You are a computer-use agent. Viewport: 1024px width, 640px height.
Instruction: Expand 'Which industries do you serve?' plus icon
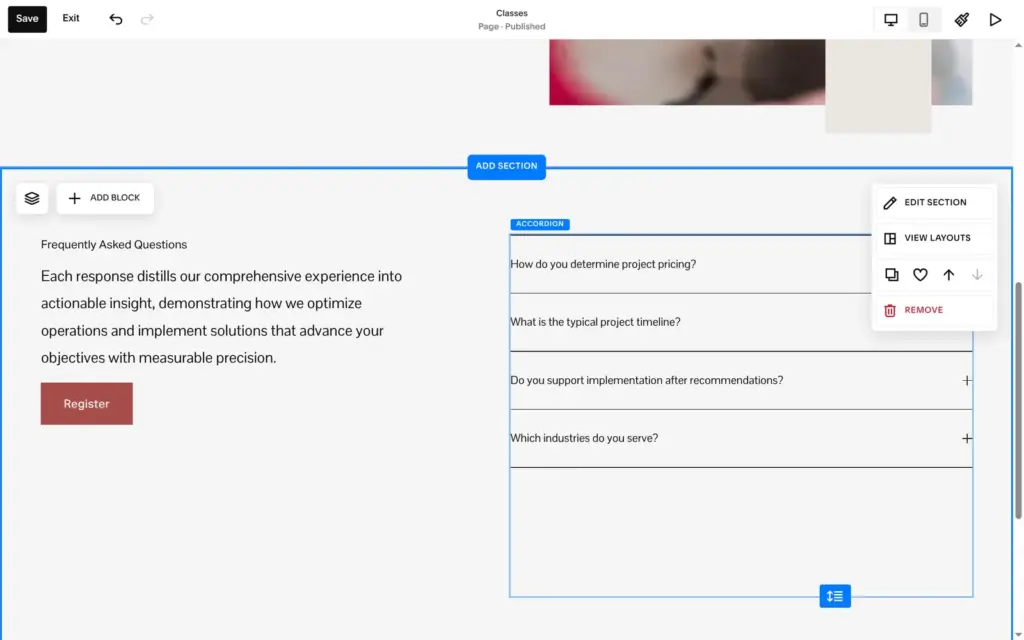pyautogui.click(x=967, y=438)
